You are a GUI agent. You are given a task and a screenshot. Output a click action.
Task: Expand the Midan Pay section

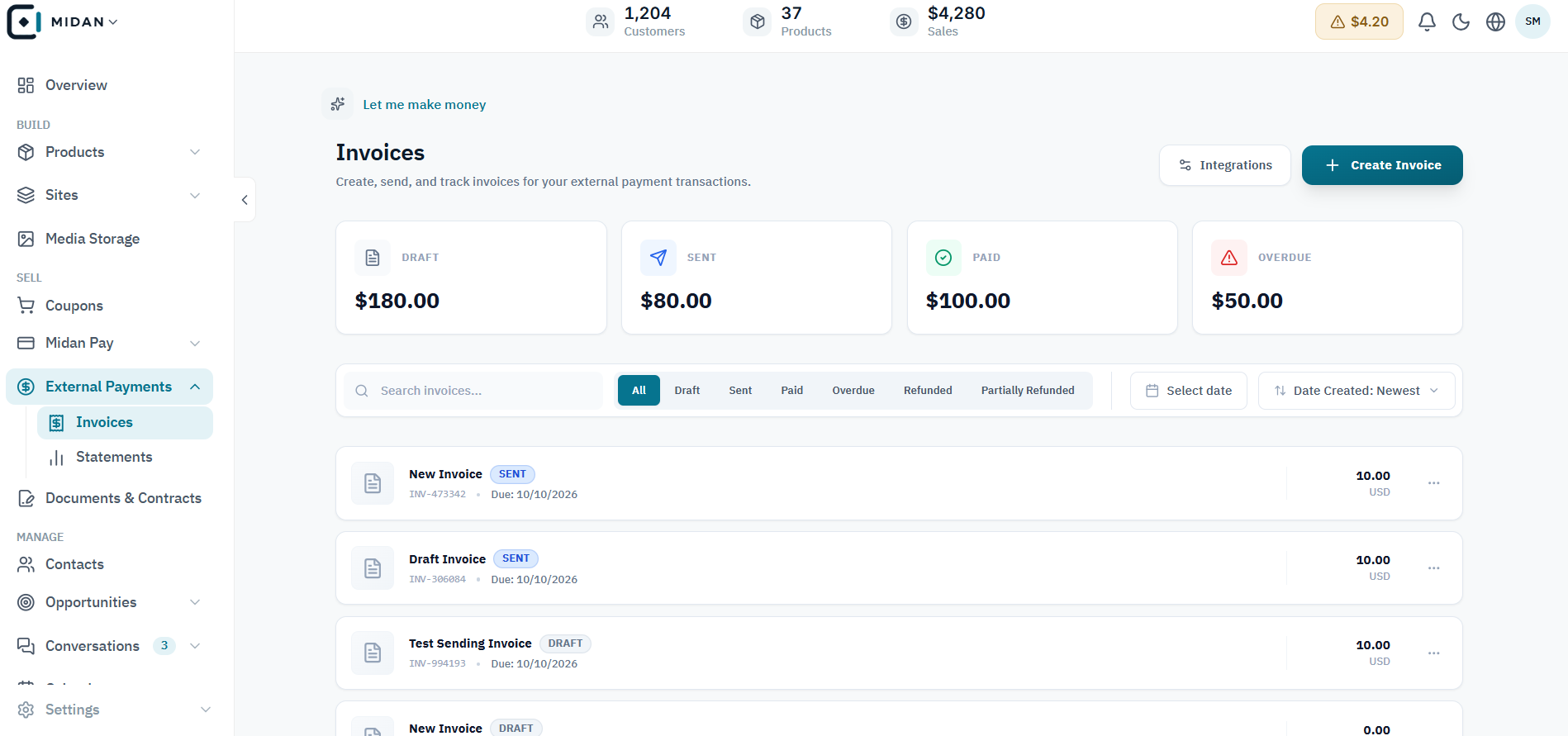pos(195,344)
